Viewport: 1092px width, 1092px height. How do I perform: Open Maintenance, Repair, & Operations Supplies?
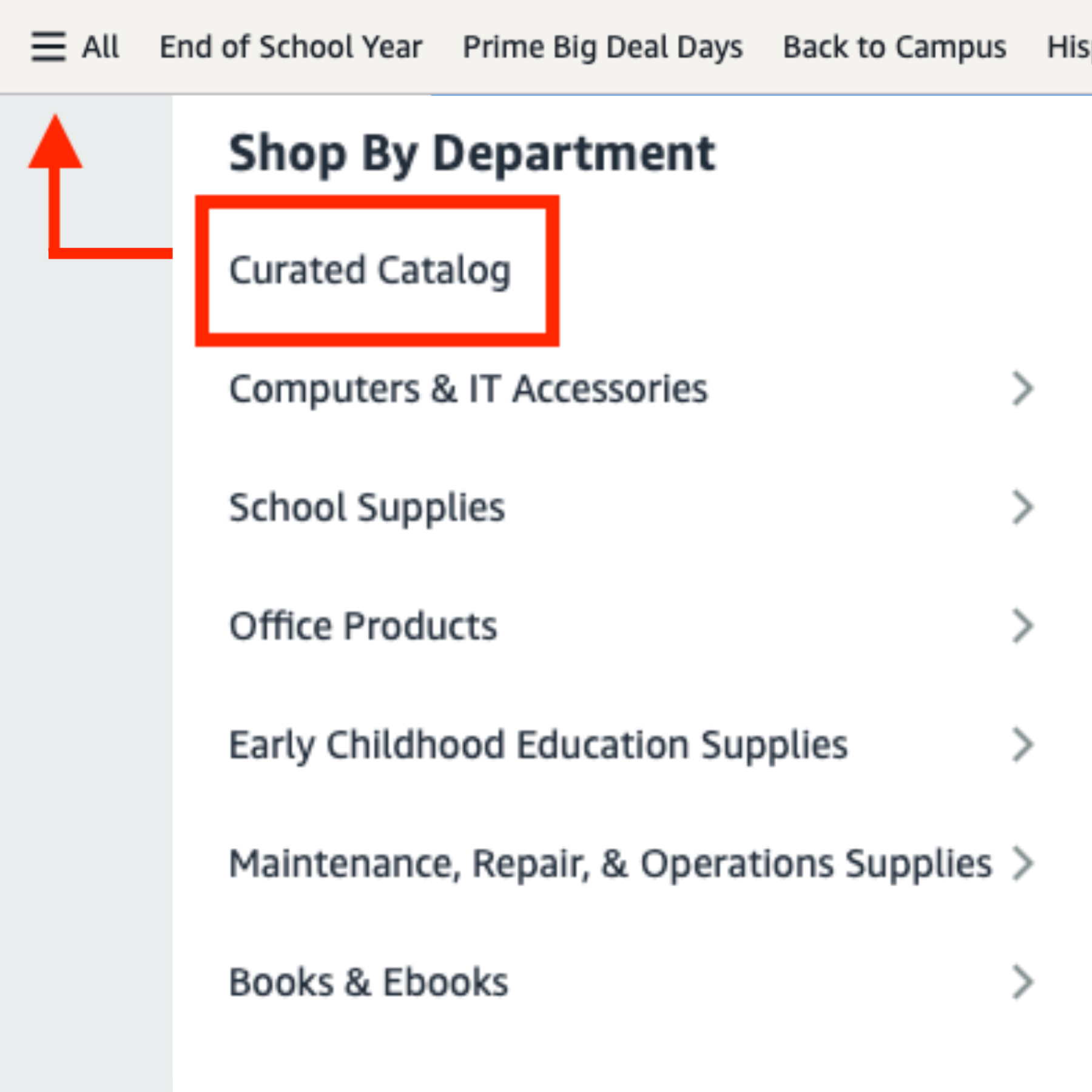(x=610, y=864)
